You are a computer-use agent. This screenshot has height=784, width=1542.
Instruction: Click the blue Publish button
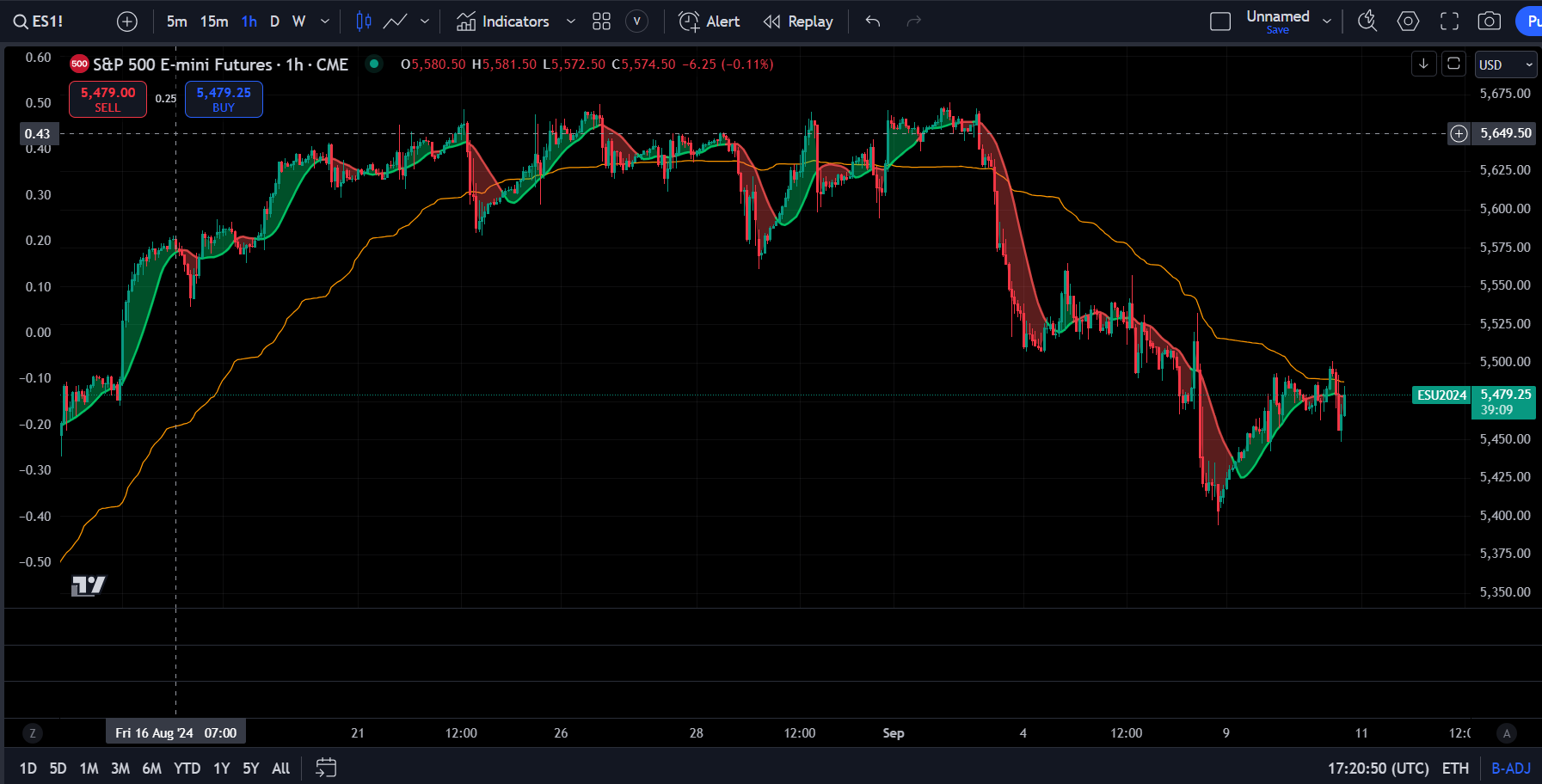coord(1530,21)
